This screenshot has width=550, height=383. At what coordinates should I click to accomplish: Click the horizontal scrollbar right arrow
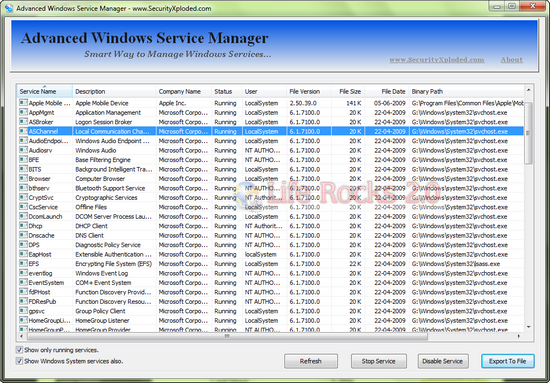tap(518, 336)
